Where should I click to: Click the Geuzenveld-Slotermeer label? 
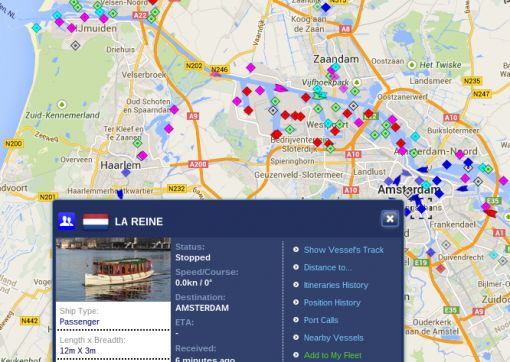(x=298, y=175)
